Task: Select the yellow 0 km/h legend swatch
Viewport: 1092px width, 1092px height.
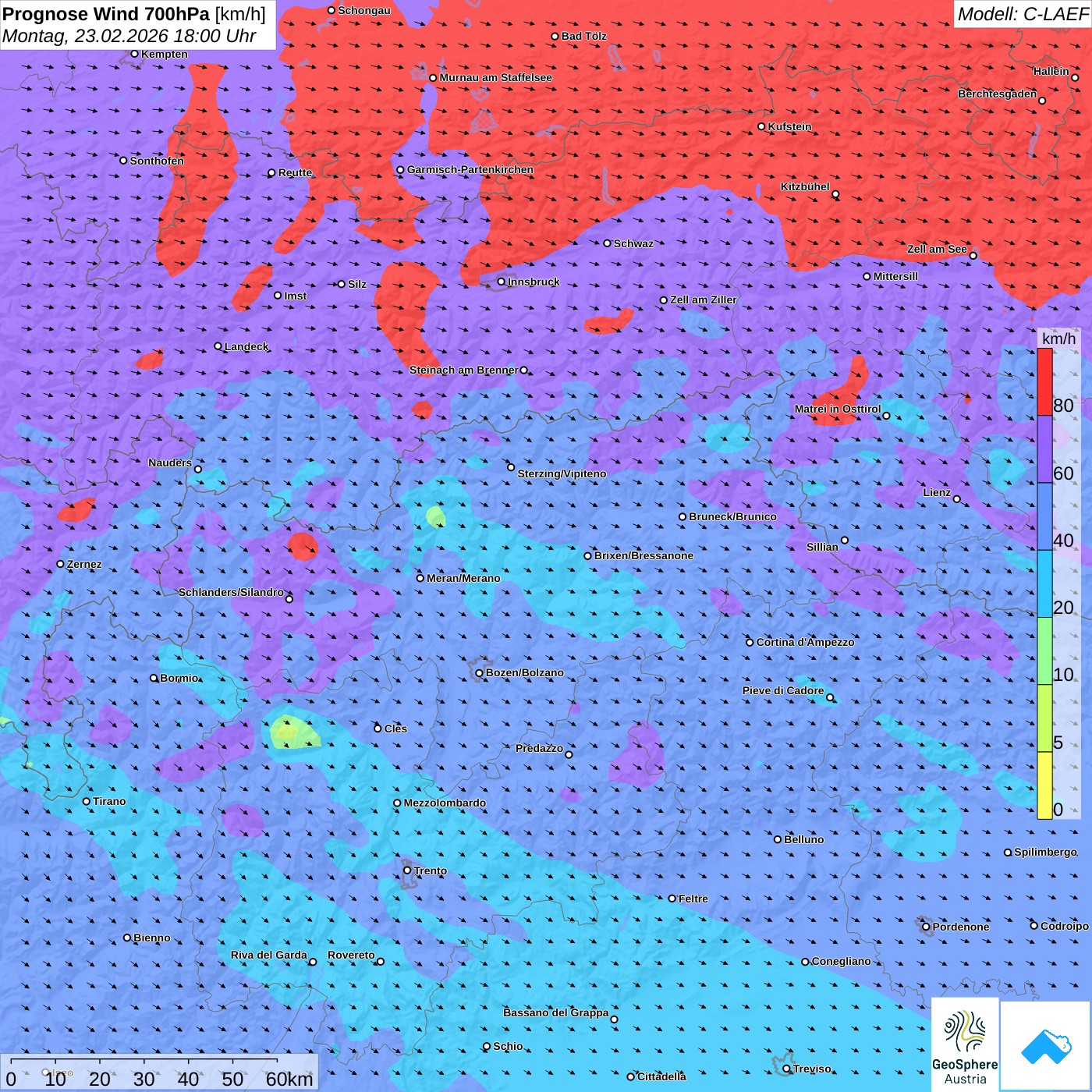Action: click(x=1044, y=785)
